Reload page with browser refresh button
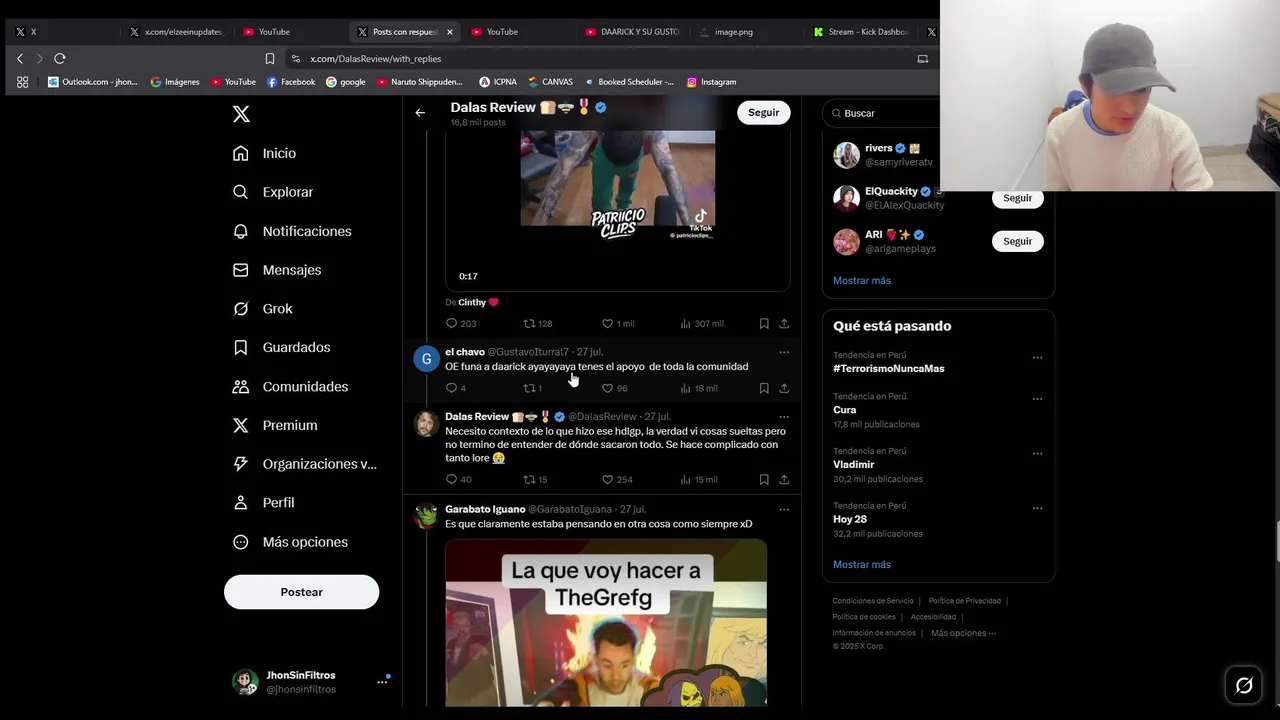The height and width of the screenshot is (720, 1280). 60,59
